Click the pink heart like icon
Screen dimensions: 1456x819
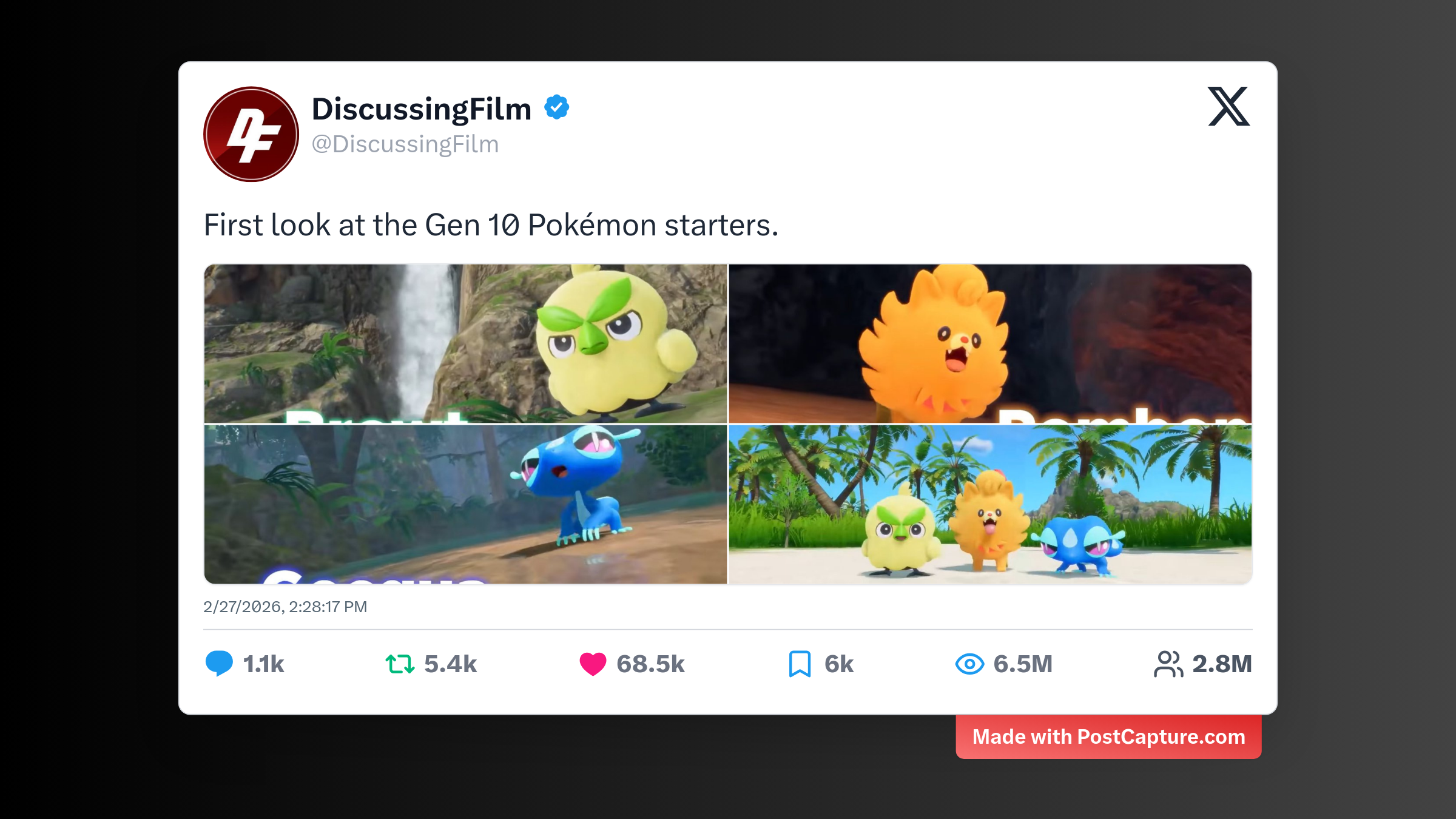point(593,664)
